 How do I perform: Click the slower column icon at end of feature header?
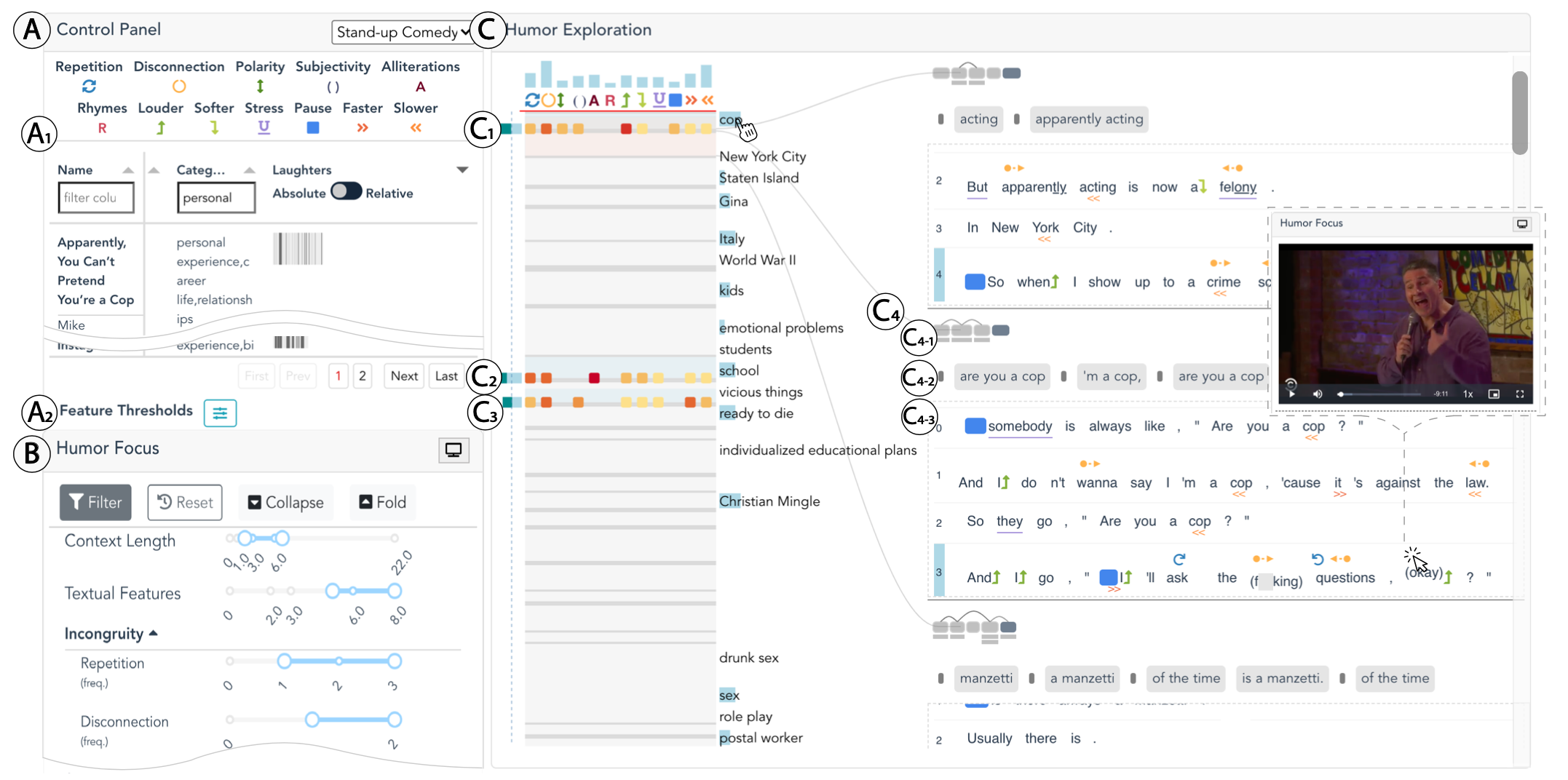(x=708, y=100)
